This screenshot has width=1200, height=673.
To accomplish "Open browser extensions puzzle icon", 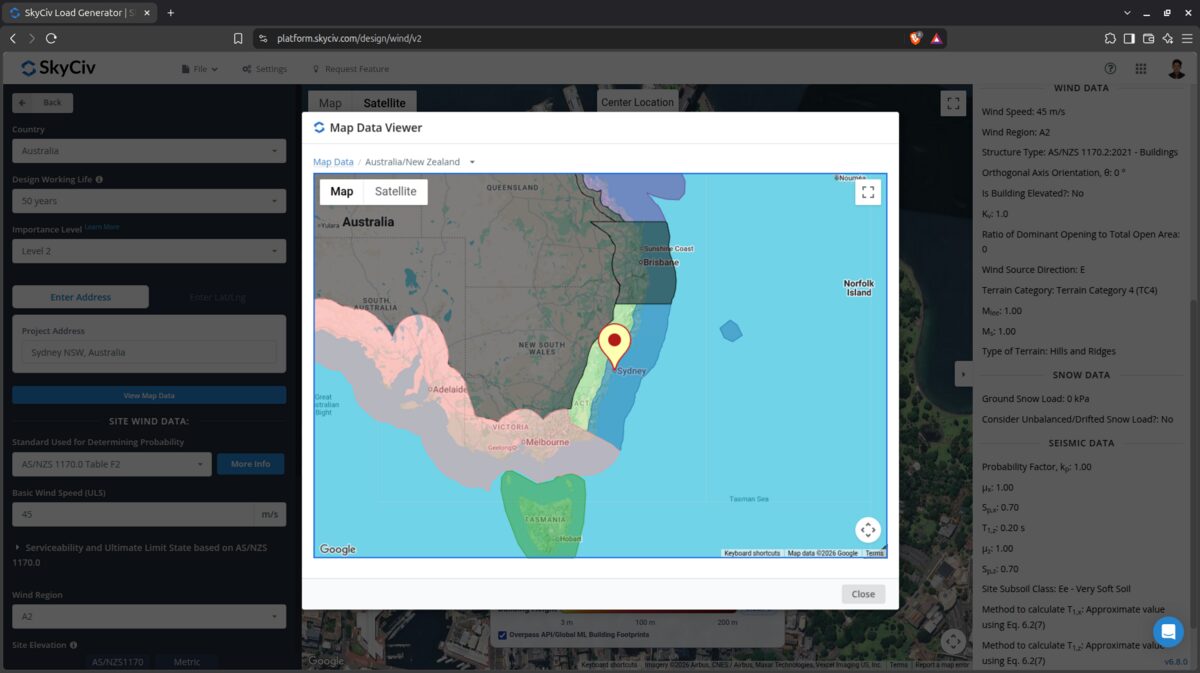I will 1110,38.
